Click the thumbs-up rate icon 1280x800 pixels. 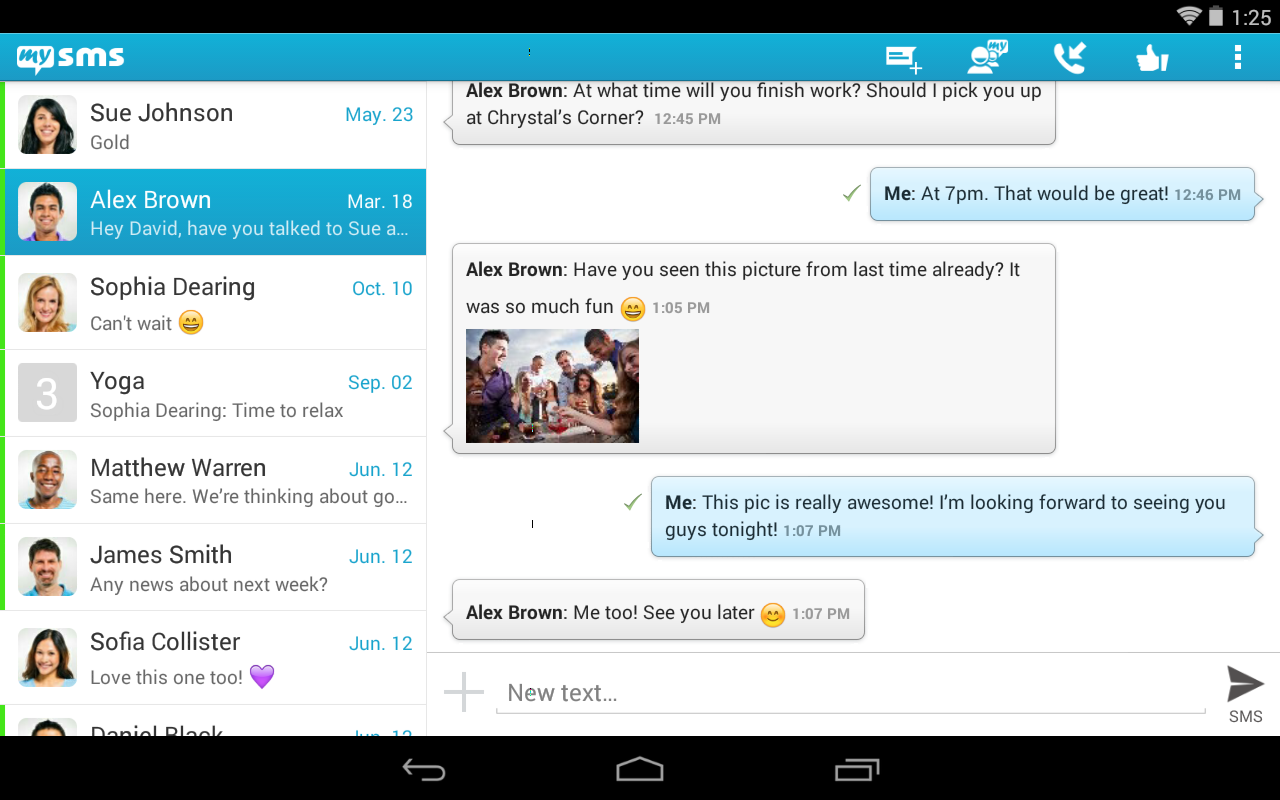1152,57
